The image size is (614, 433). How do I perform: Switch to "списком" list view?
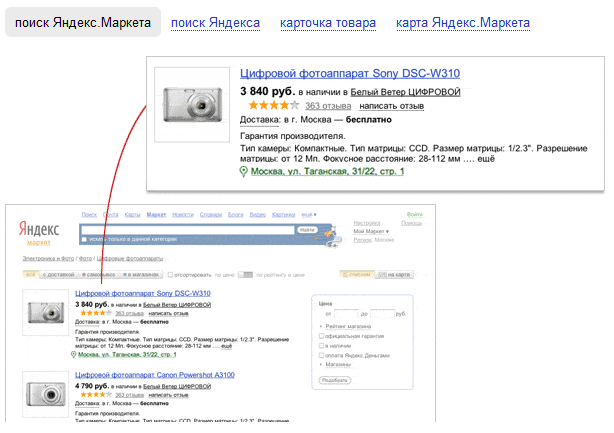[356, 274]
